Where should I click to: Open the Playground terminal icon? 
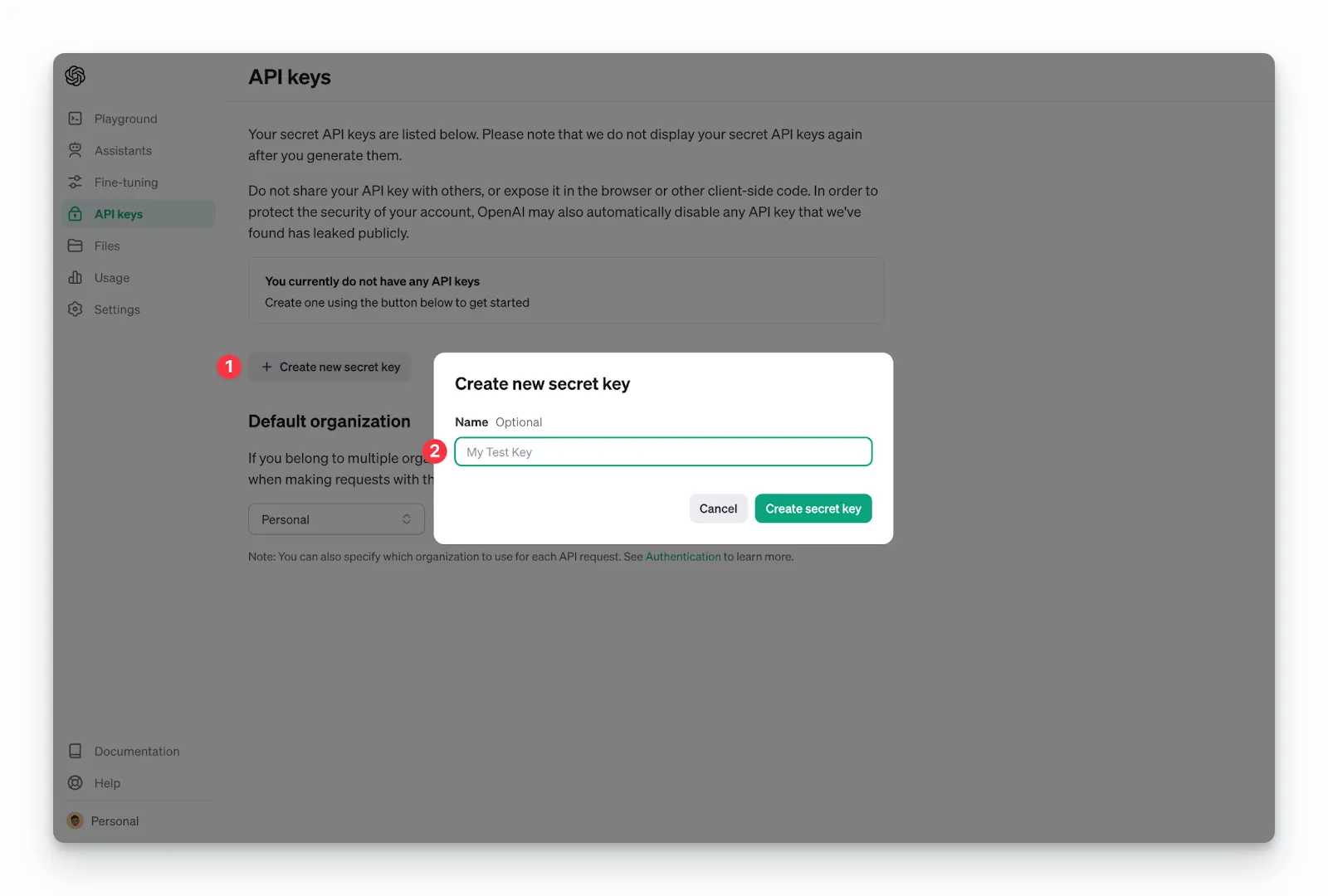click(76, 119)
